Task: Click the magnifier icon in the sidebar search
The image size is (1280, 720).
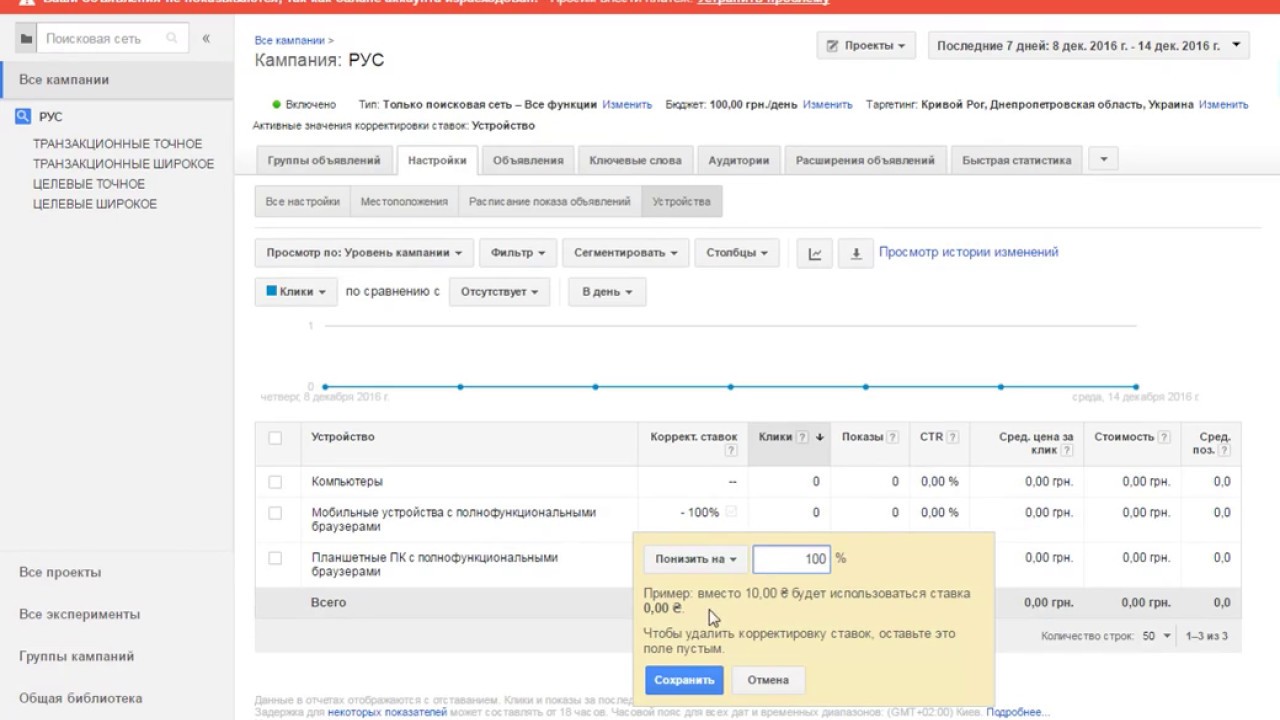Action: tap(172, 39)
